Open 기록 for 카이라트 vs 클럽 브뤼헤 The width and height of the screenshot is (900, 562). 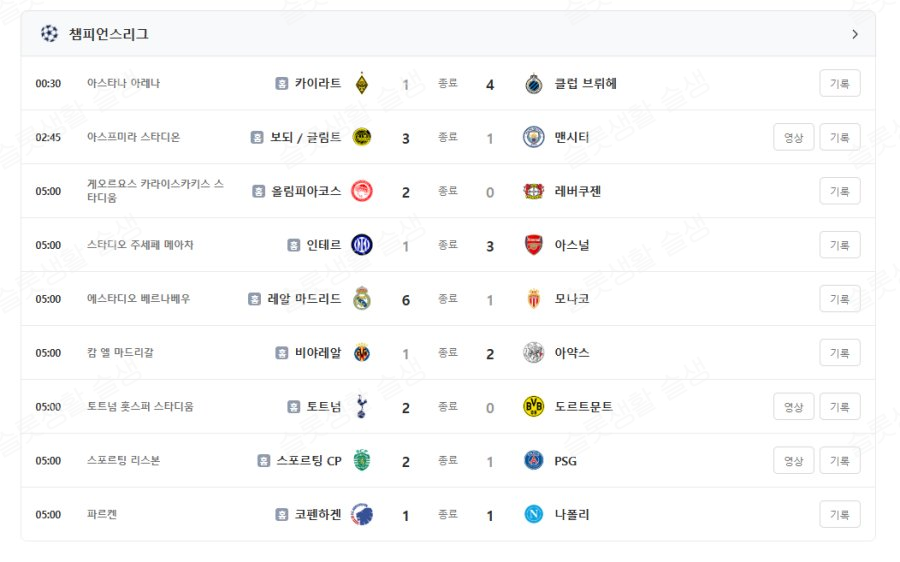840,84
